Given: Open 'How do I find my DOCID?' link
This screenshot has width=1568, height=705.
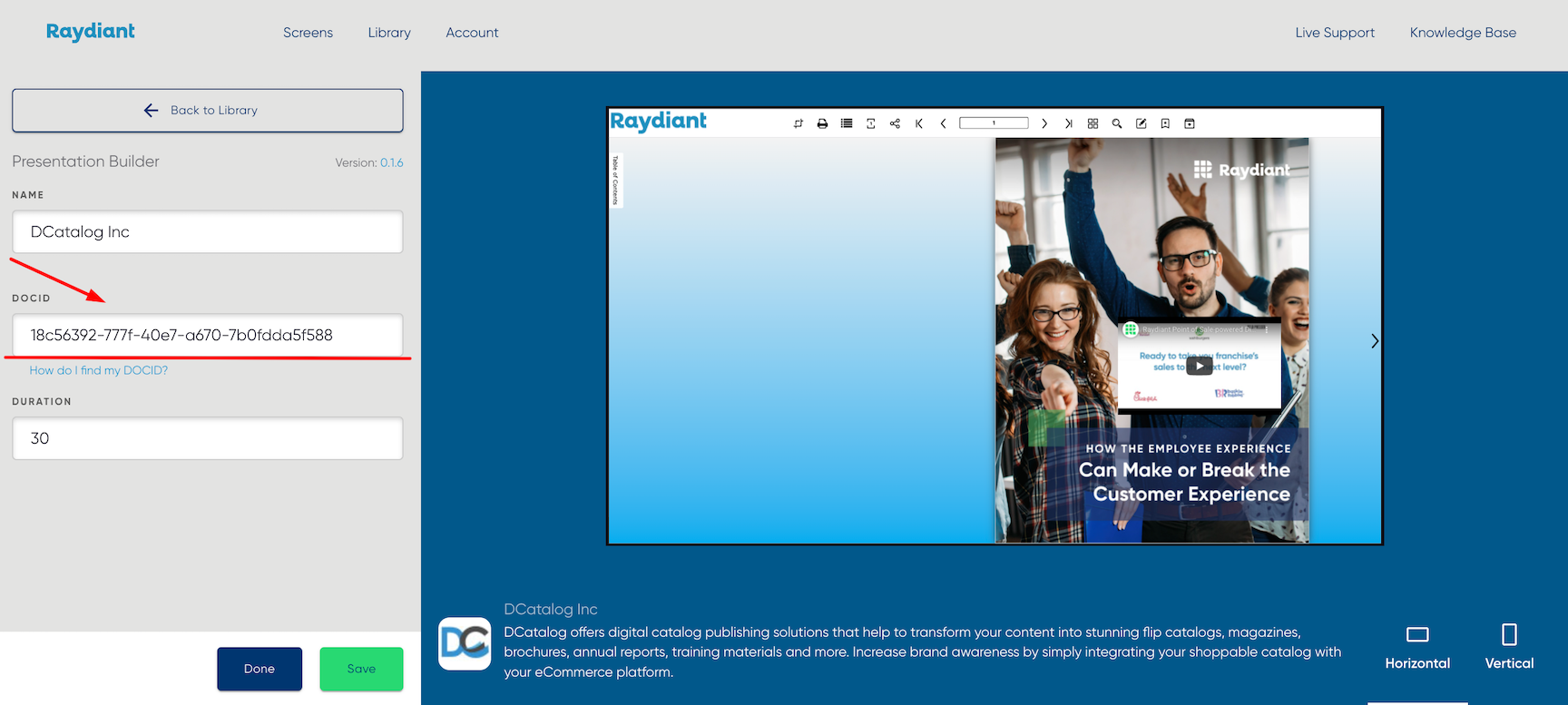Looking at the screenshot, I should (99, 370).
